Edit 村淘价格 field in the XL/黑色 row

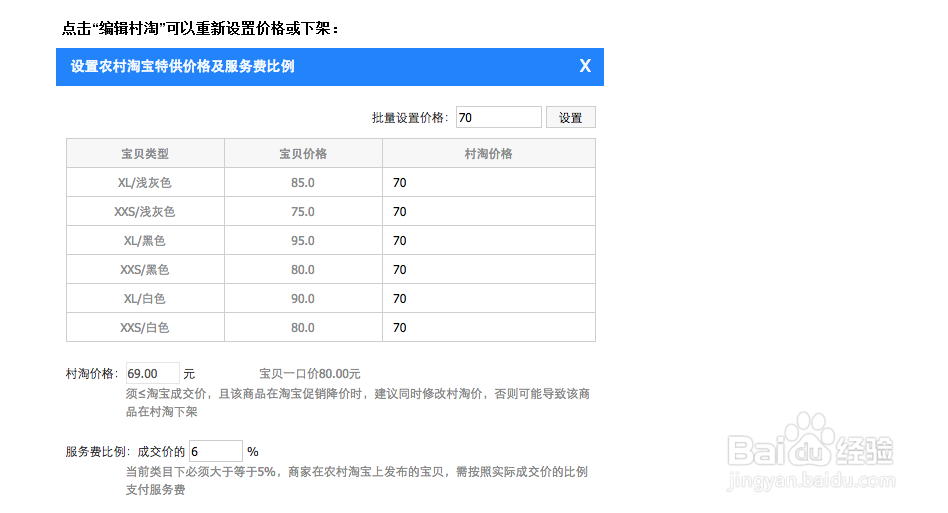pos(489,240)
